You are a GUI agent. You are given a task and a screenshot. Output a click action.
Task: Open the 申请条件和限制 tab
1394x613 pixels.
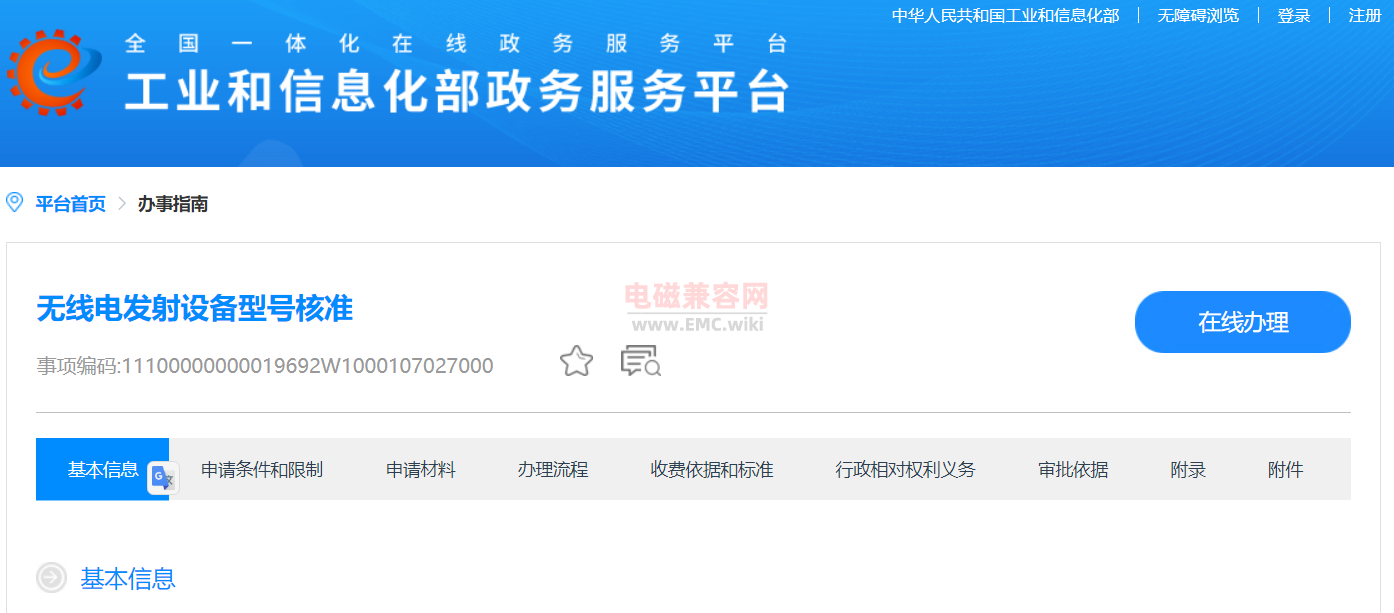click(262, 469)
